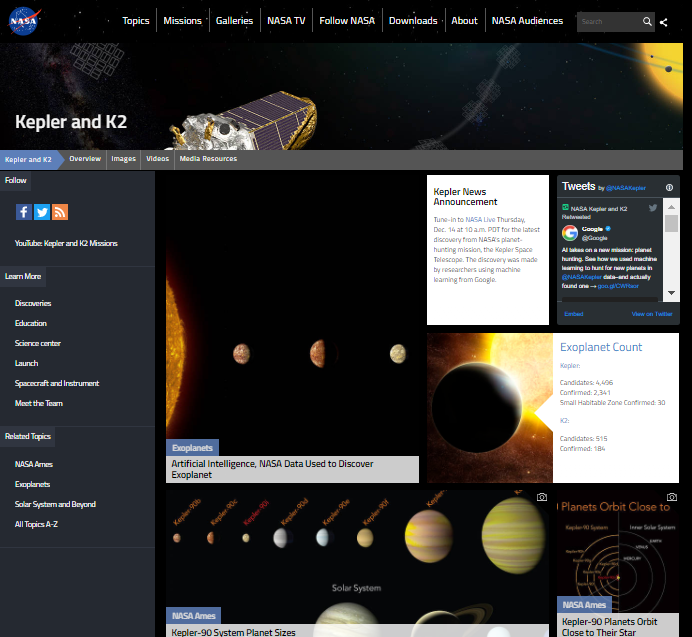
Task: Open the Follow NASA menu
Action: 347,21
